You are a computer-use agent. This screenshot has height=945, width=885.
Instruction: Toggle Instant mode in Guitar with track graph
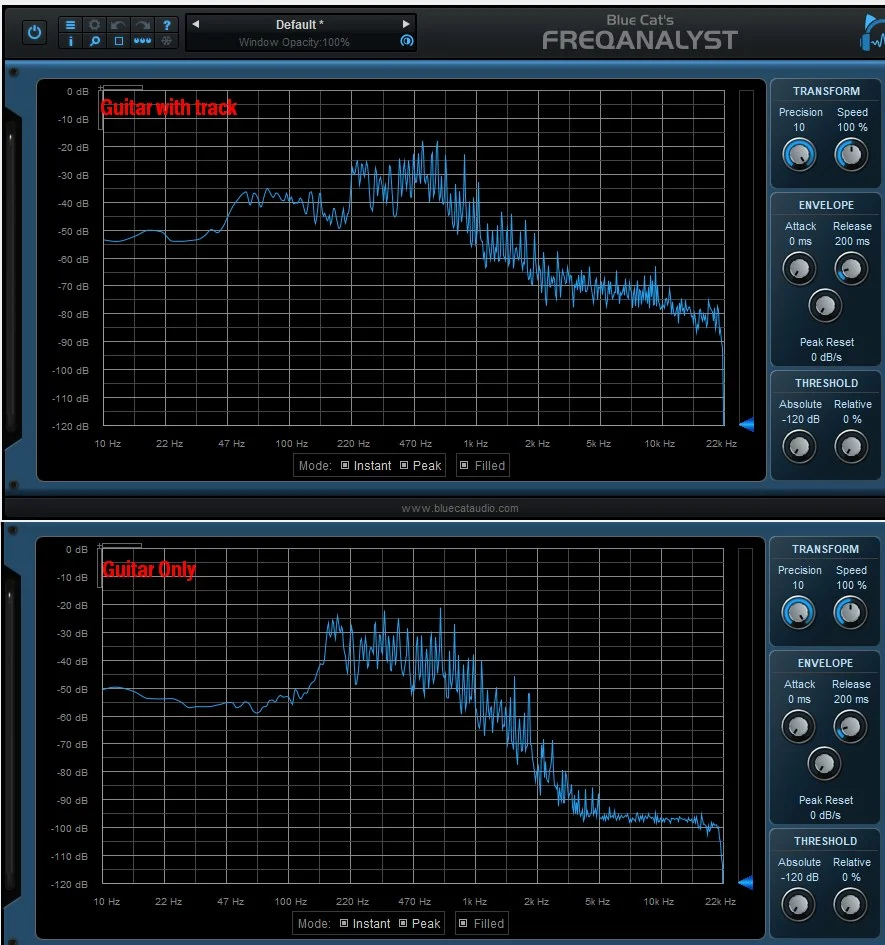tap(366, 465)
